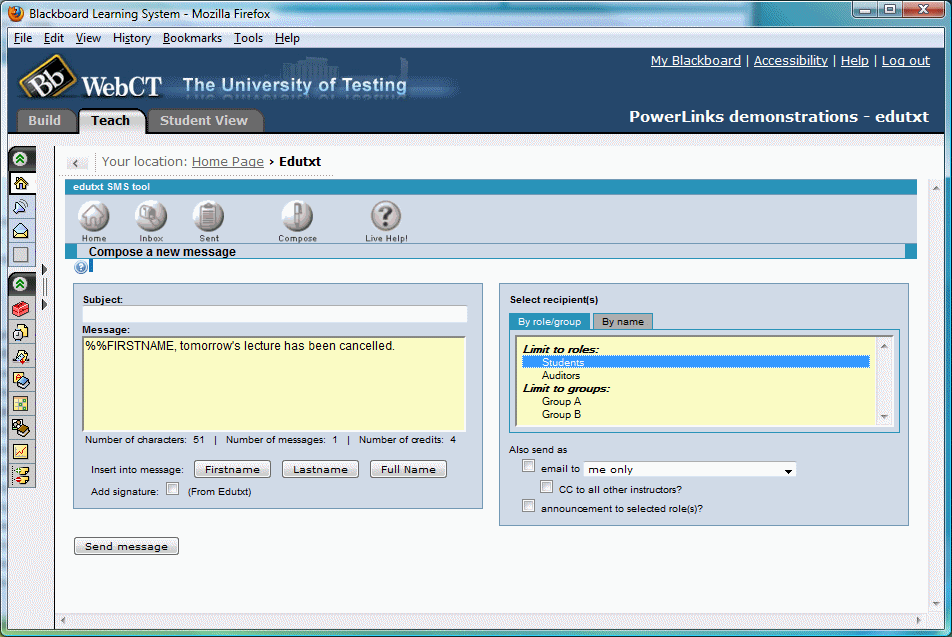Image resolution: width=952 pixels, height=637 pixels.
Task: Select the envelope icon in the sidebar
Action: point(21,231)
